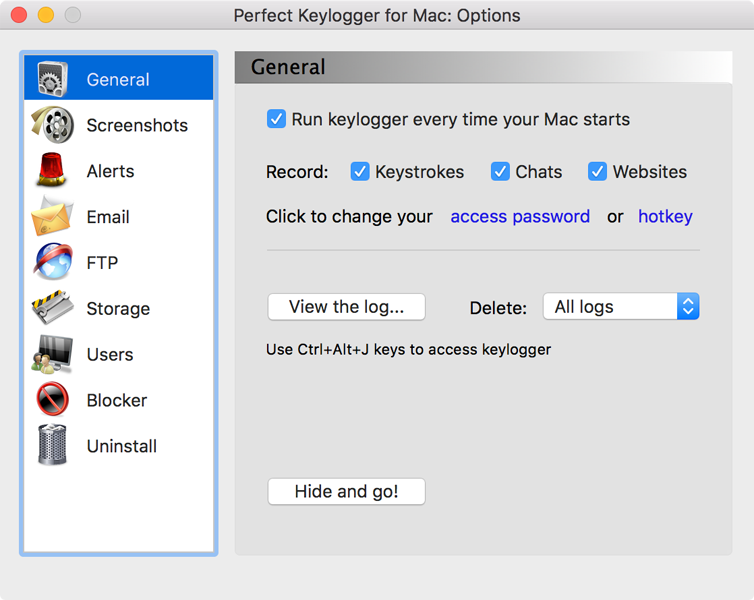754x600 pixels.
Task: Close the Options window with red button
Action: 18,15
